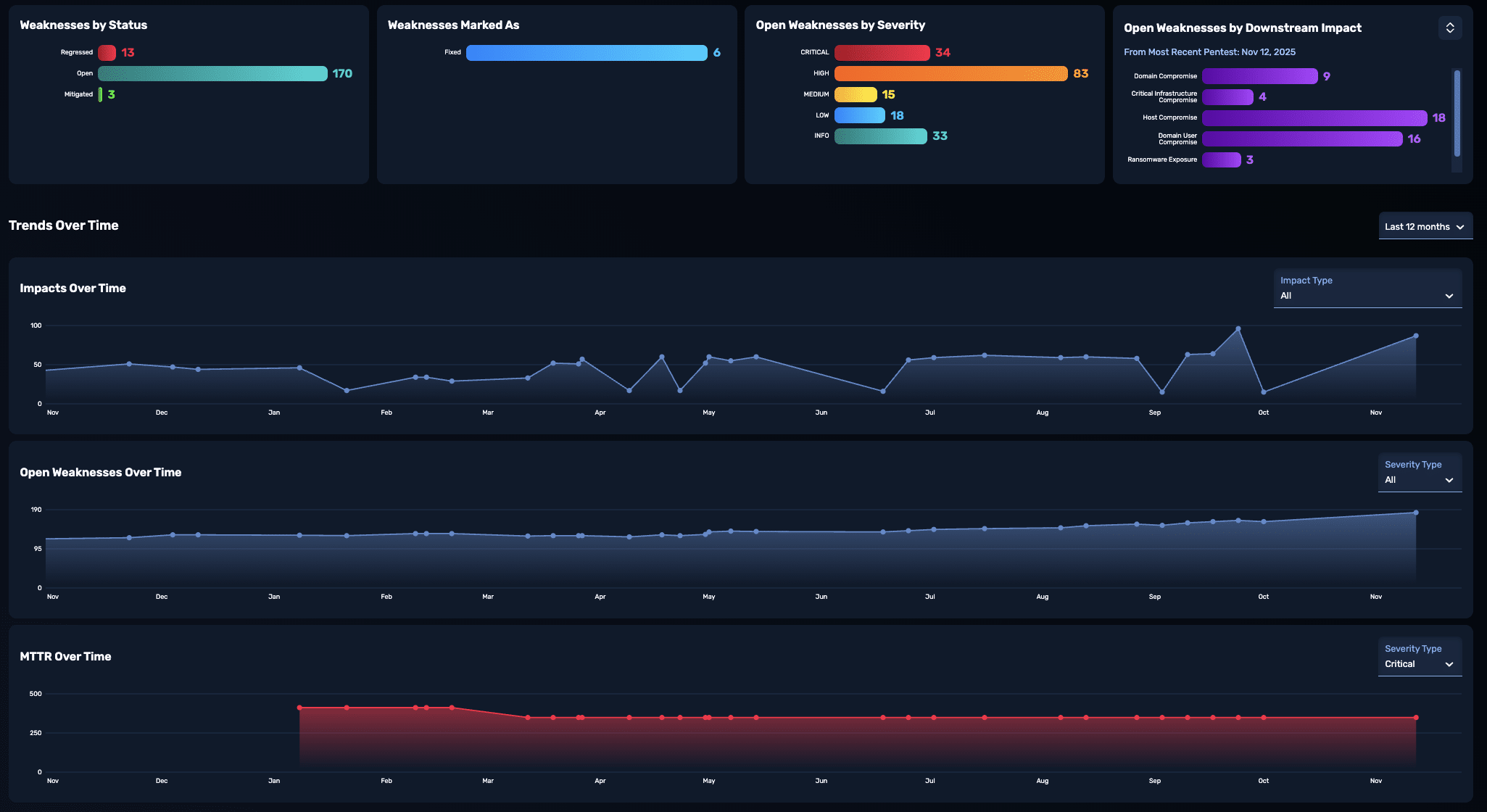Screen dimensions: 1487x812
Task: Click the Downstream Impact list scrollbar
Action: 1457,113
